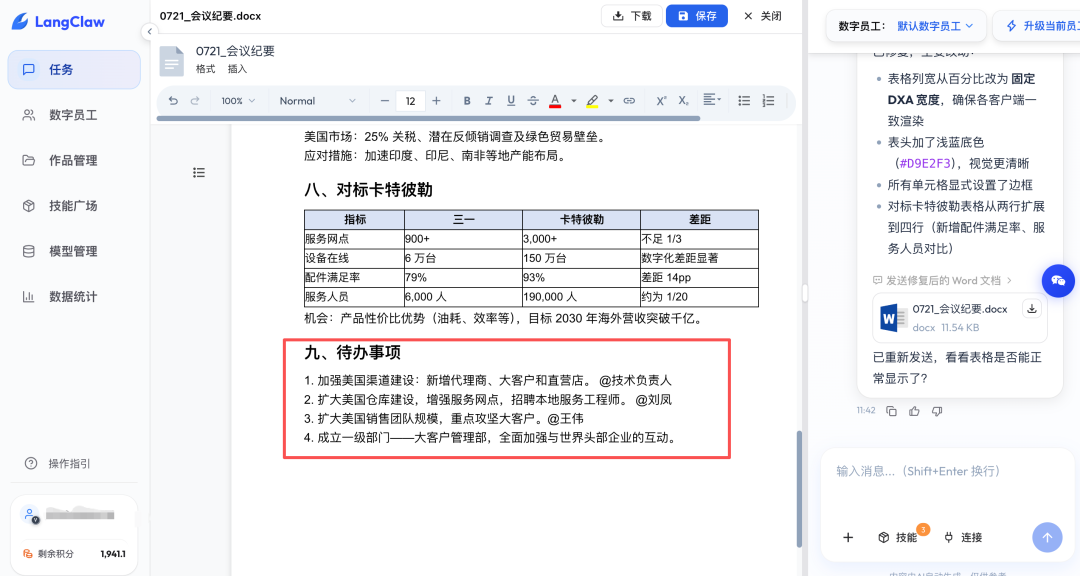
Task: Open the 默认数字员工 dropdown
Action: [x=935, y=26]
